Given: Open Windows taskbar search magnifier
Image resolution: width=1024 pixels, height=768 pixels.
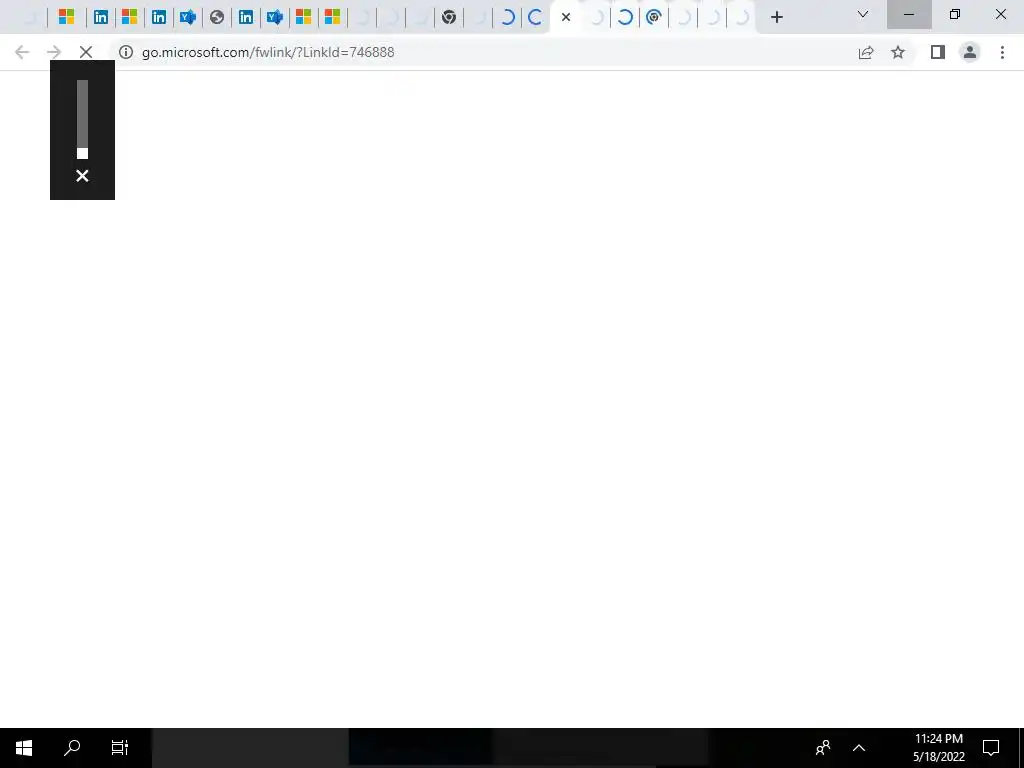Looking at the screenshot, I should [72, 748].
